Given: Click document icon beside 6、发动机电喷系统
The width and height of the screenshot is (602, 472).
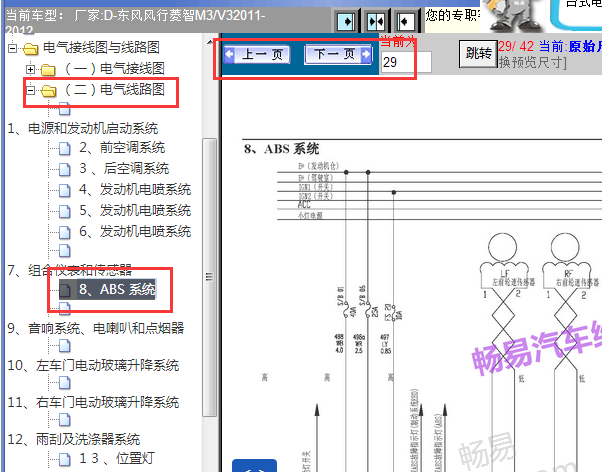Looking at the screenshot, I should click(65, 232).
